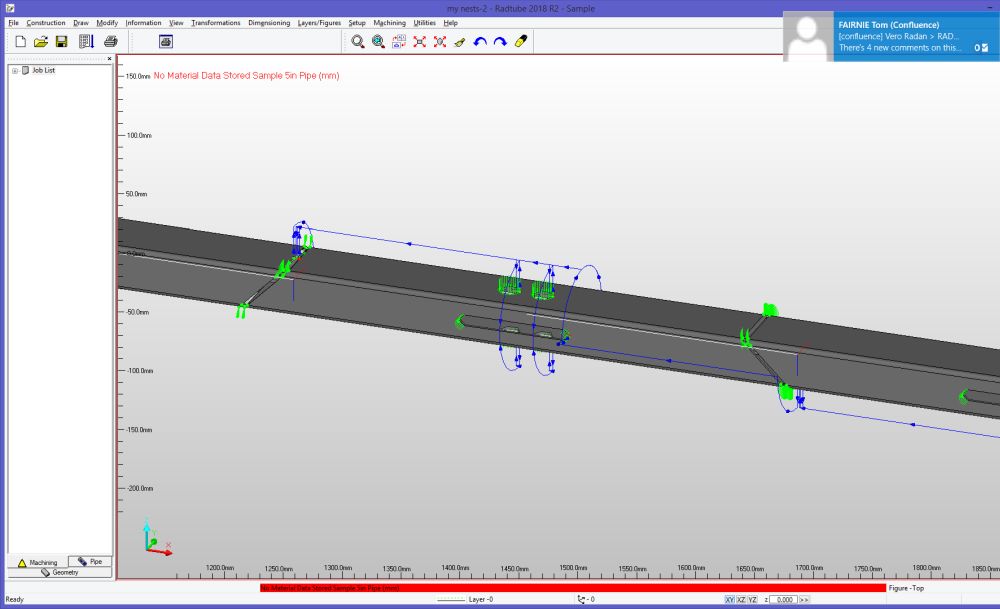Switch to the Geometry tab
Viewport: 1000px width, 609px height.
click(x=60, y=572)
